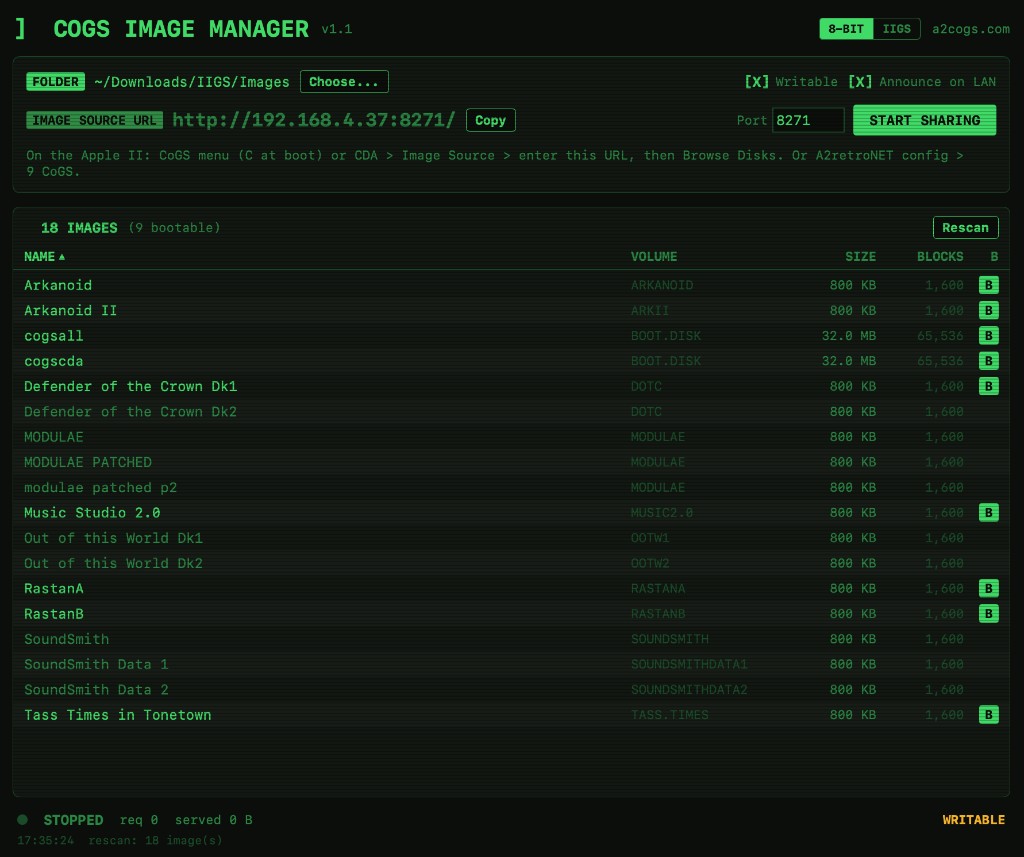Select Defender of the Crown Dk2
This screenshot has height=857, width=1024.
[131, 412]
